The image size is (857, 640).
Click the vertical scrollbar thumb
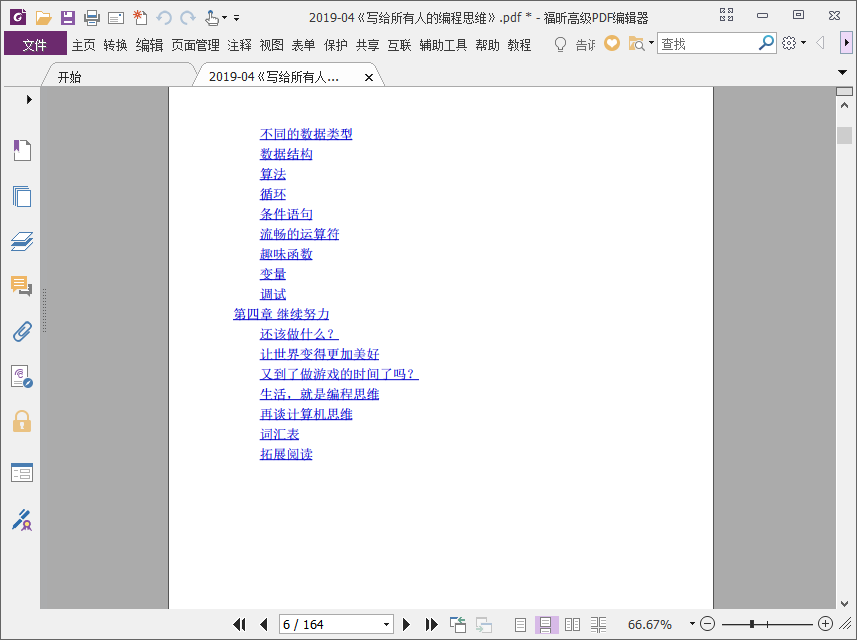point(844,135)
